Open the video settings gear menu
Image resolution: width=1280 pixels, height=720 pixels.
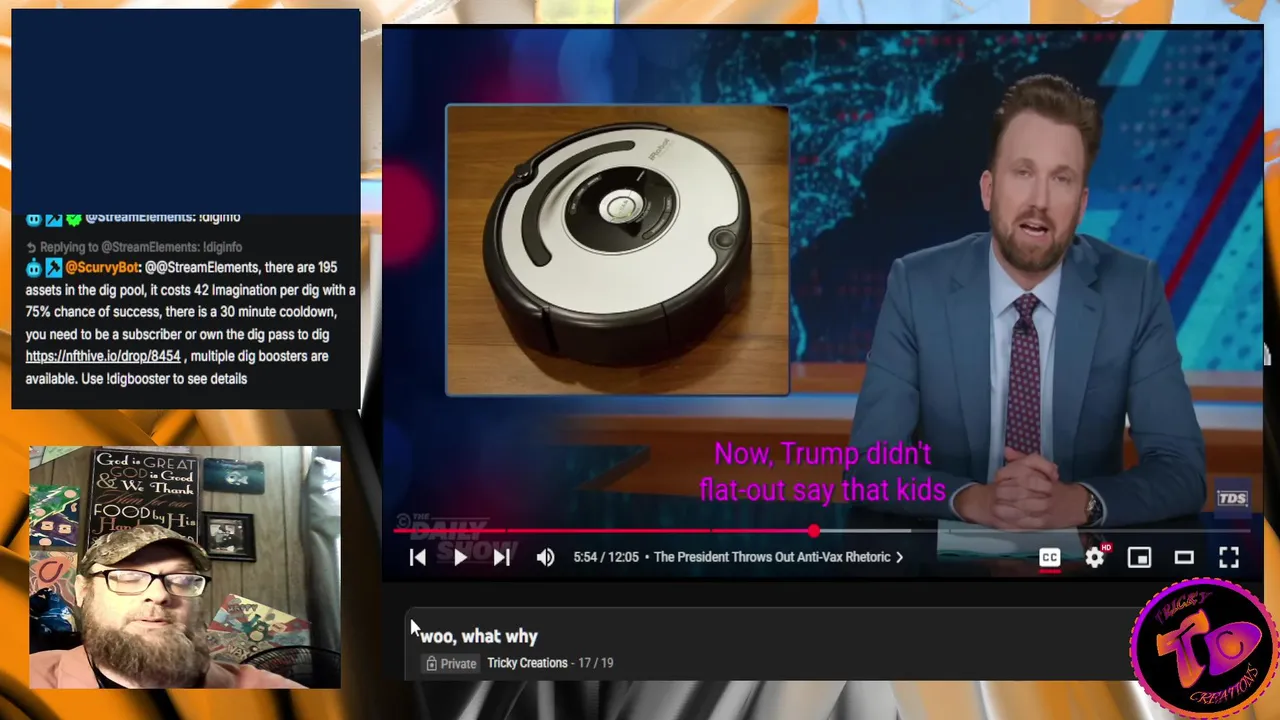coord(1096,557)
